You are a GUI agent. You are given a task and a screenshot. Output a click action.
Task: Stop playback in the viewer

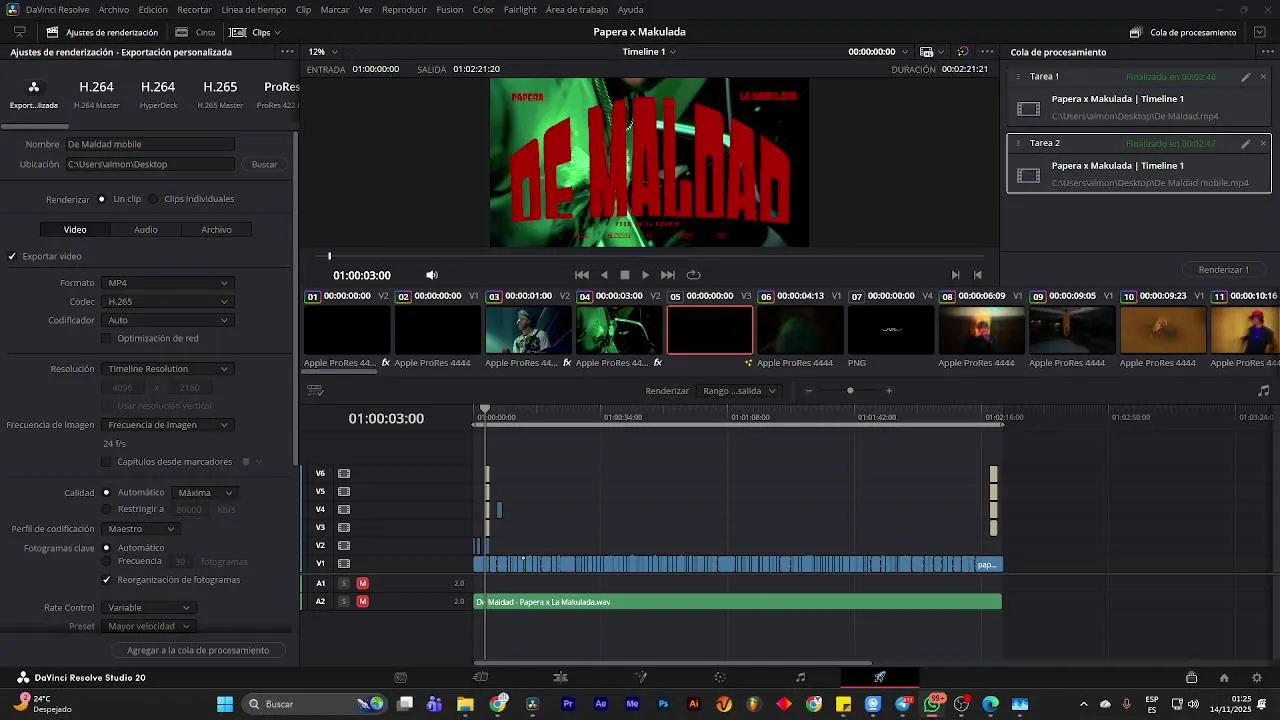625,275
